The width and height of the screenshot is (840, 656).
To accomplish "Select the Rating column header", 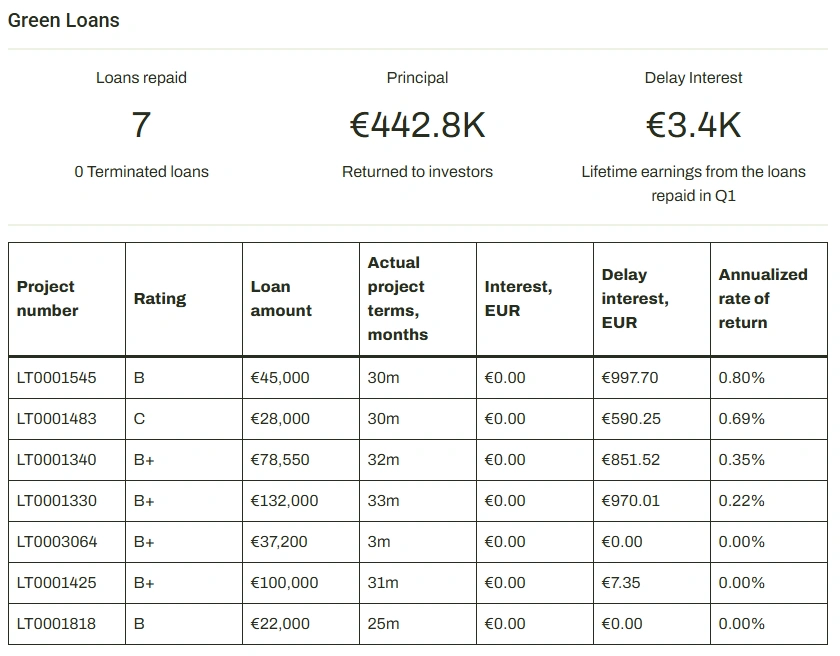I will [160, 298].
